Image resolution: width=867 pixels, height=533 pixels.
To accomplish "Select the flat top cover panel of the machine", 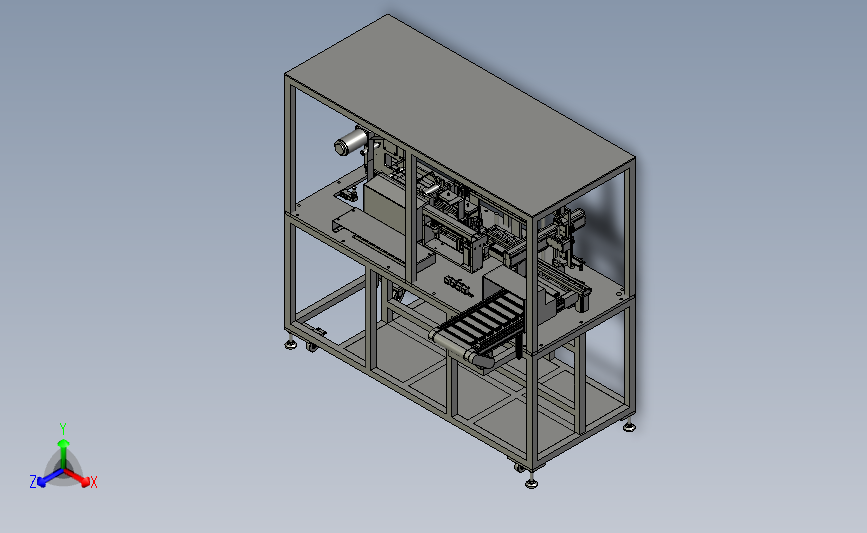I will pos(460,116).
